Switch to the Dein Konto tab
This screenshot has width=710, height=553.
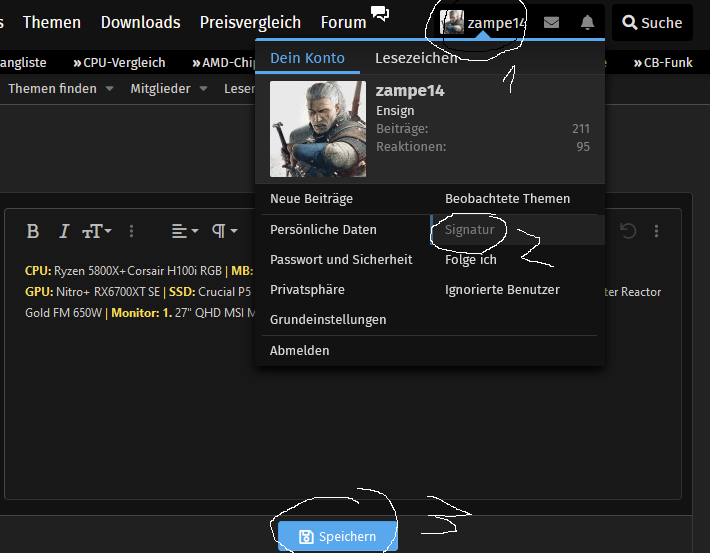307,58
